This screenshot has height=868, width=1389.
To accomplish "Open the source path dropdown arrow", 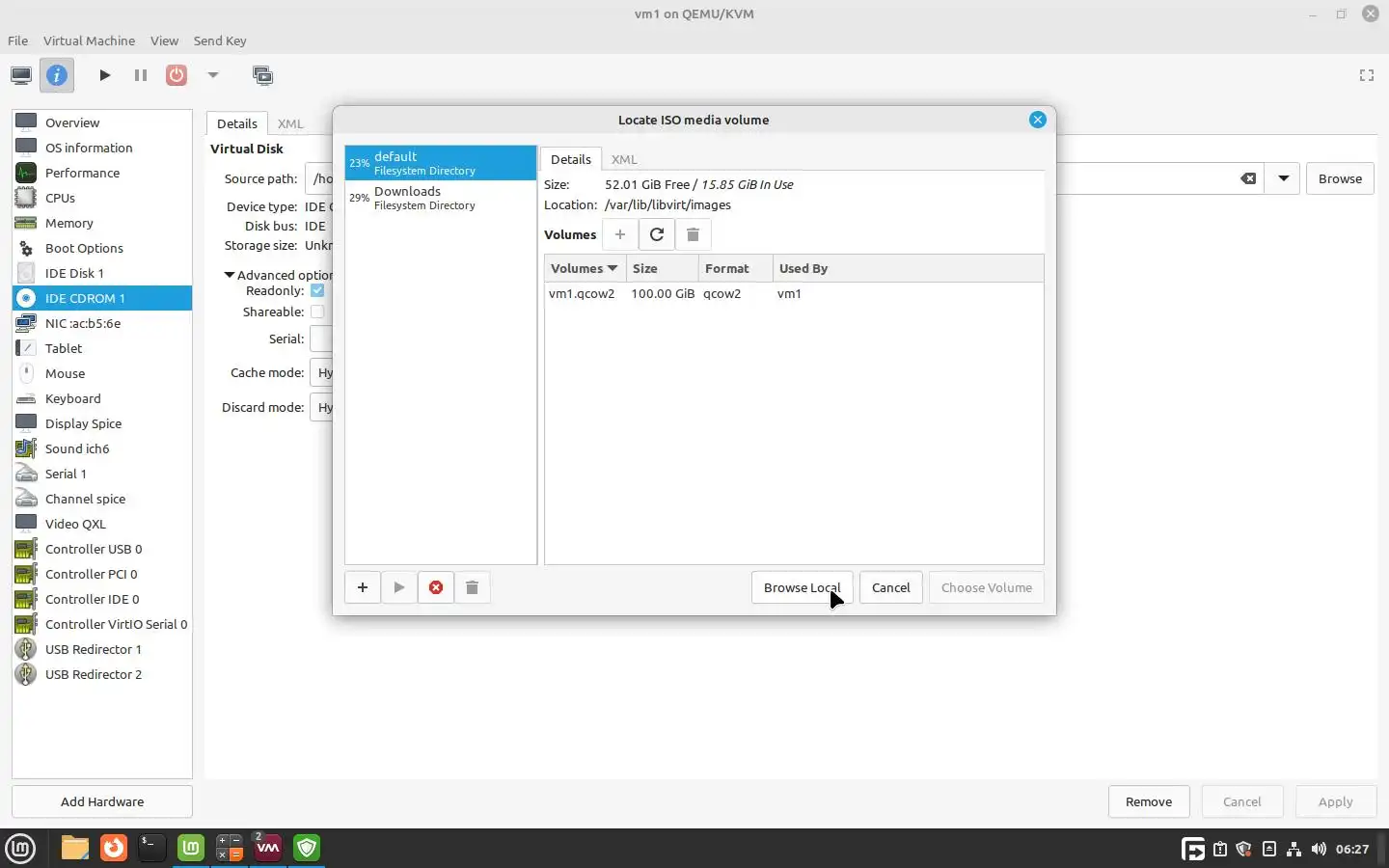I will (x=1283, y=178).
